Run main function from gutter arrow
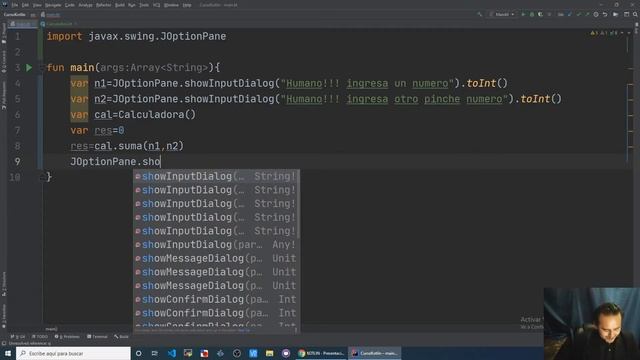 click(29, 68)
